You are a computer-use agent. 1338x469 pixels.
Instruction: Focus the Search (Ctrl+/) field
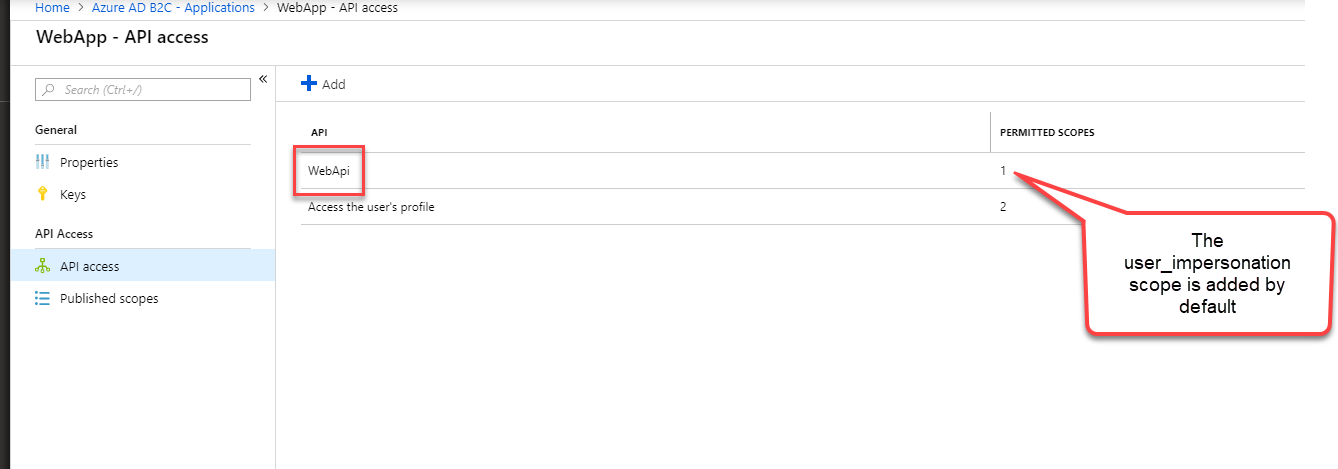point(143,90)
